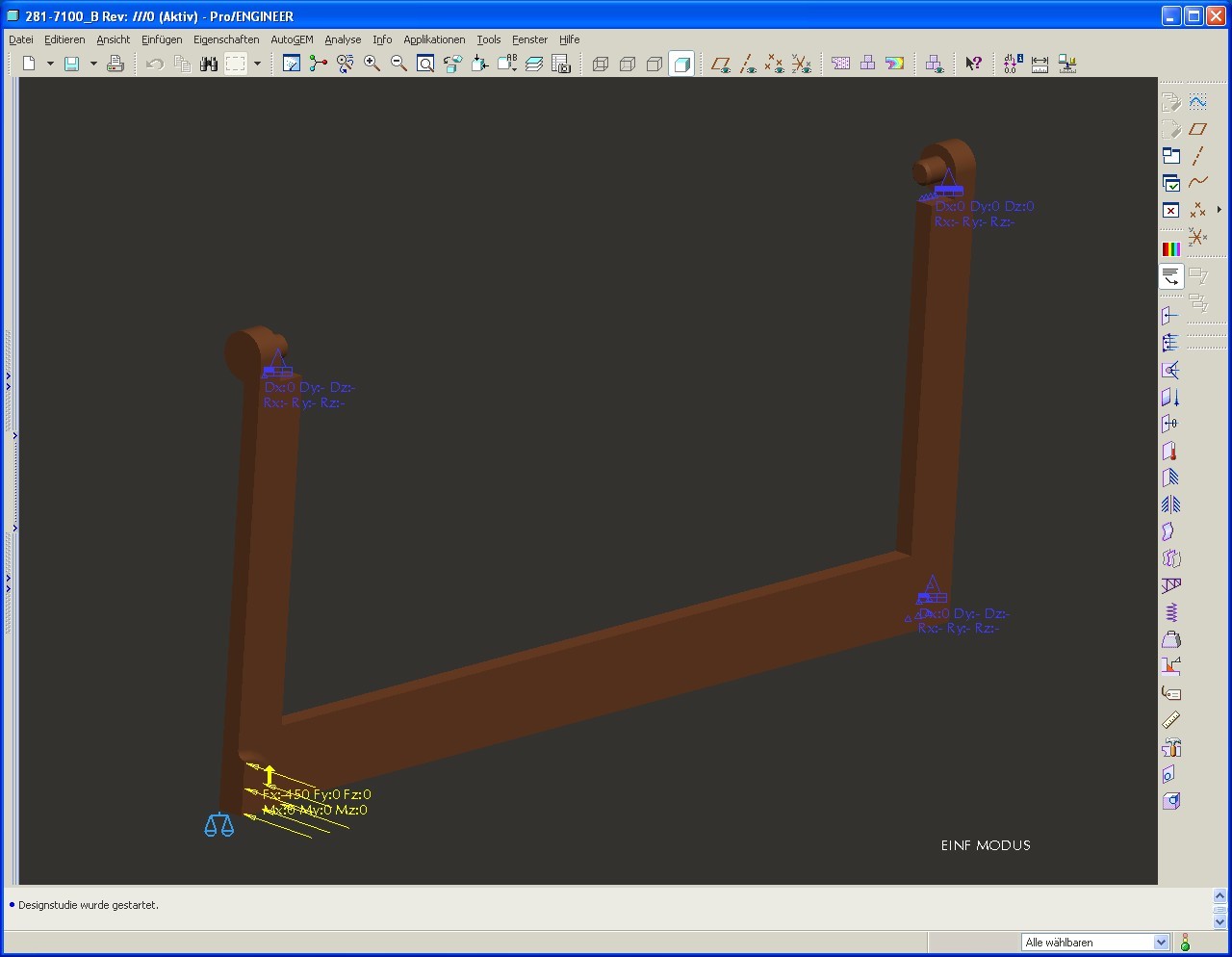Click message area scroll down arrow

pos(1221,922)
